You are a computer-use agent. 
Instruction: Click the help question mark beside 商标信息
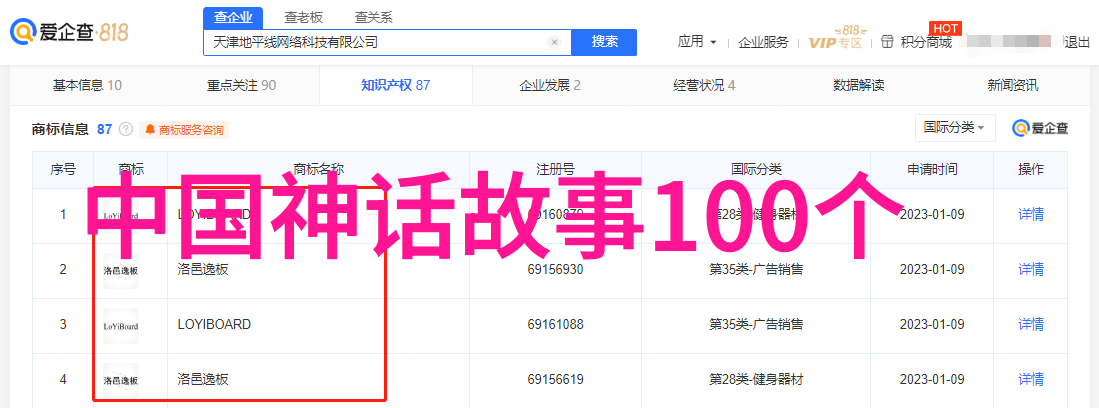pos(126,129)
